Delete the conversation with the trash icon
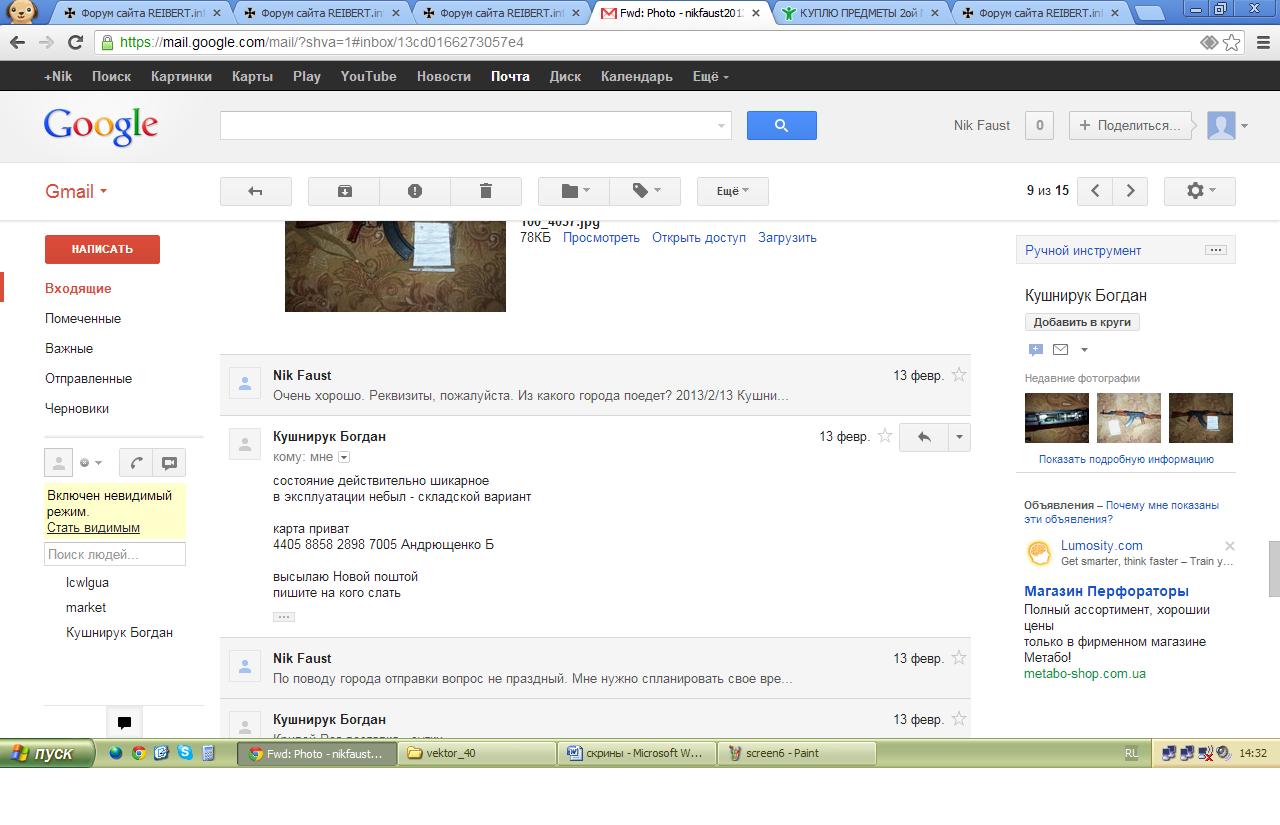The image size is (1280, 825). tap(486, 191)
